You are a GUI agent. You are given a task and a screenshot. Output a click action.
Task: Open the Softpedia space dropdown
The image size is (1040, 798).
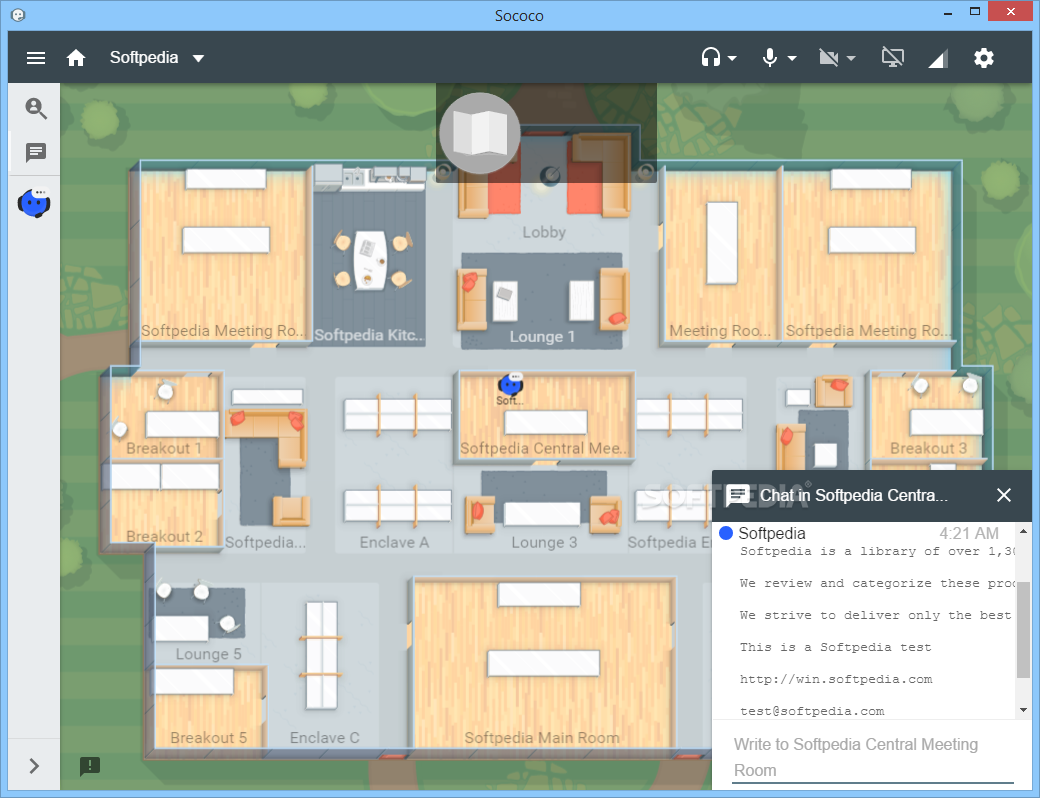click(x=157, y=58)
